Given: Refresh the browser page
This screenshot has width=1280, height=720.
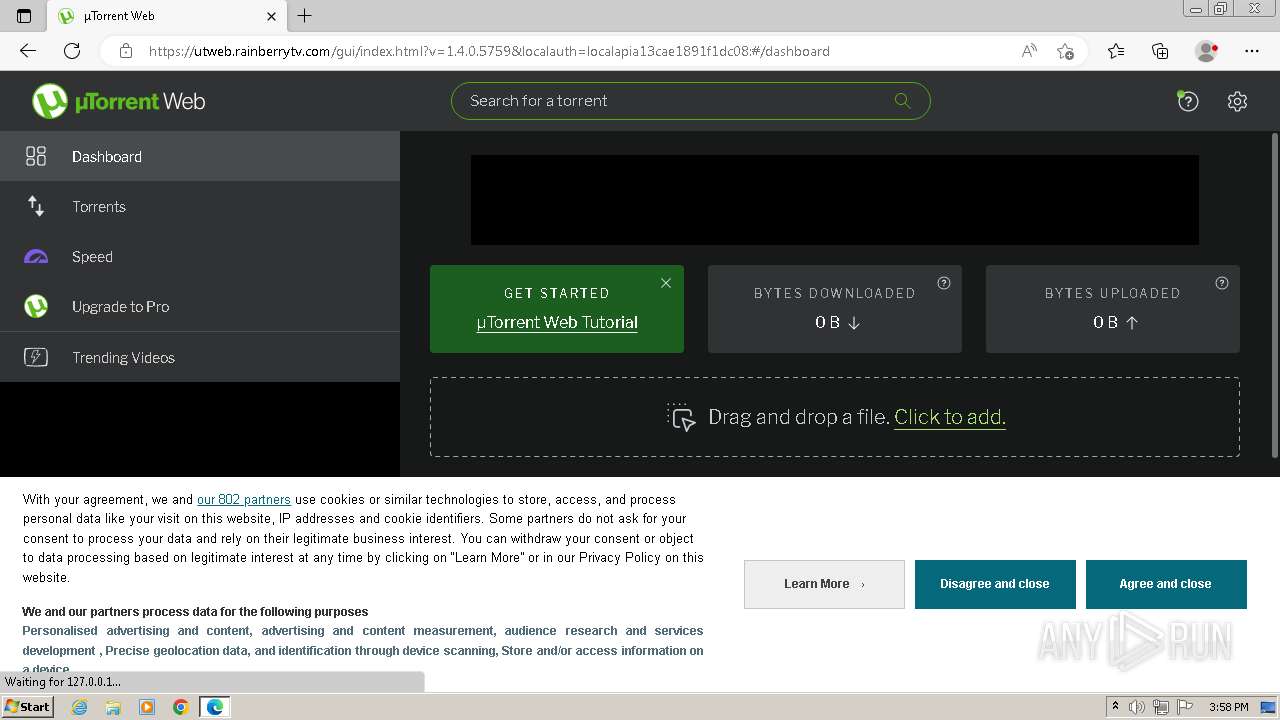Looking at the screenshot, I should click(72, 51).
